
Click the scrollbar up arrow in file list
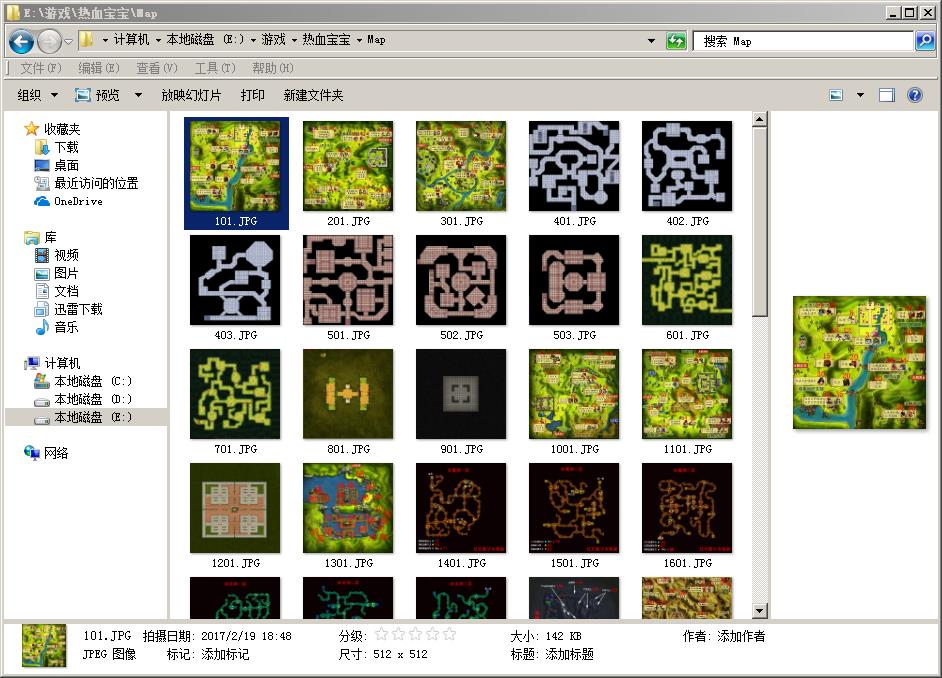(759, 119)
